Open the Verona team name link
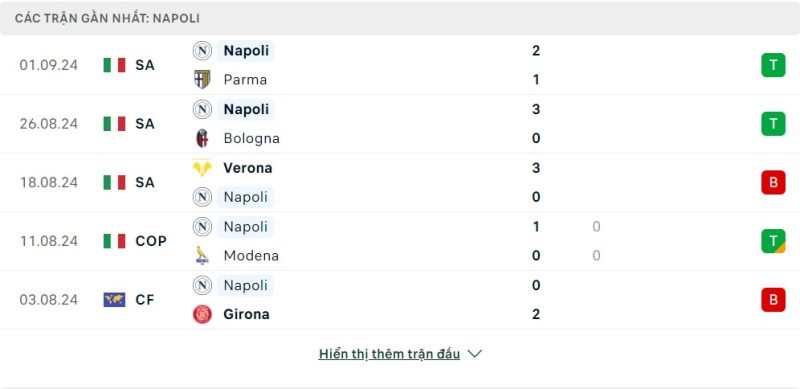This screenshot has height=389, width=800. (248, 168)
